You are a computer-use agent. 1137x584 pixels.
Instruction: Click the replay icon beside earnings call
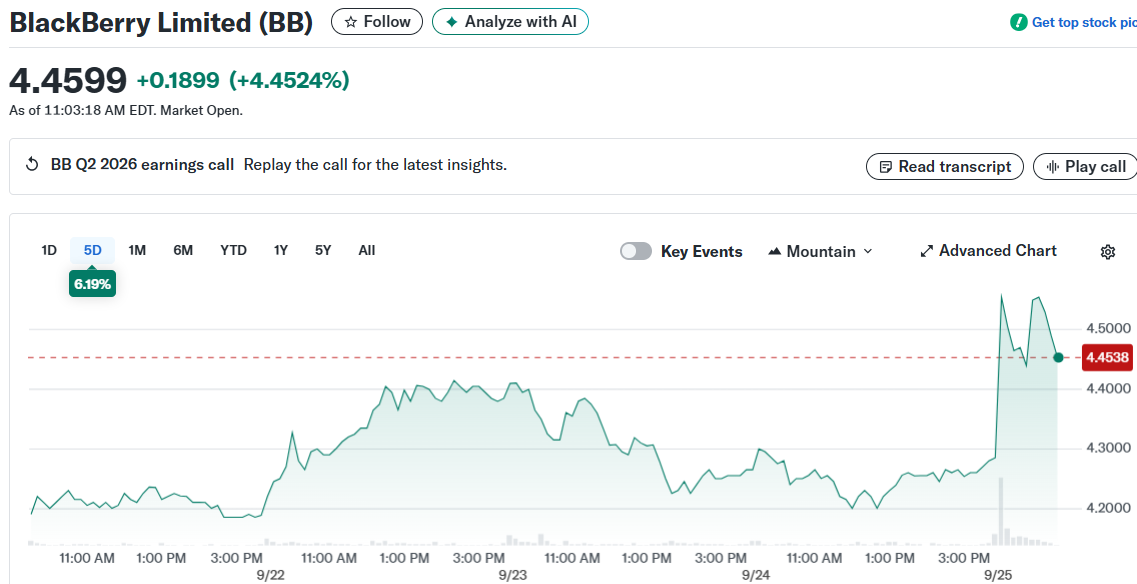[32, 165]
